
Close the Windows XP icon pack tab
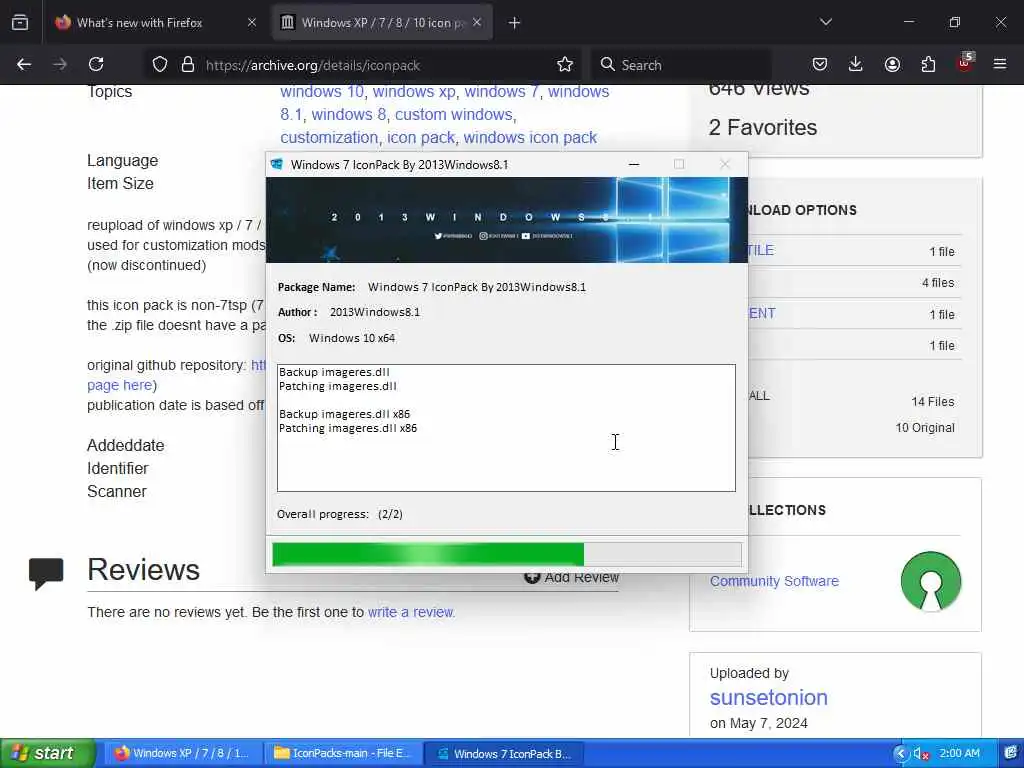[477, 23]
